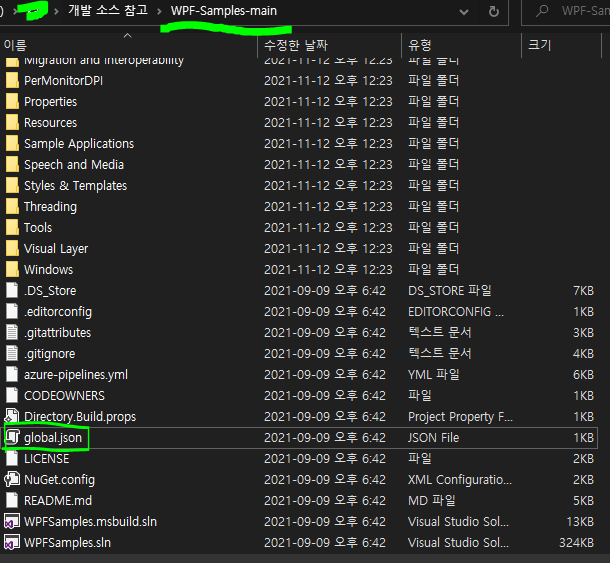Click the Styles & Templates folder icon
This screenshot has height=563, width=610.
[12, 186]
